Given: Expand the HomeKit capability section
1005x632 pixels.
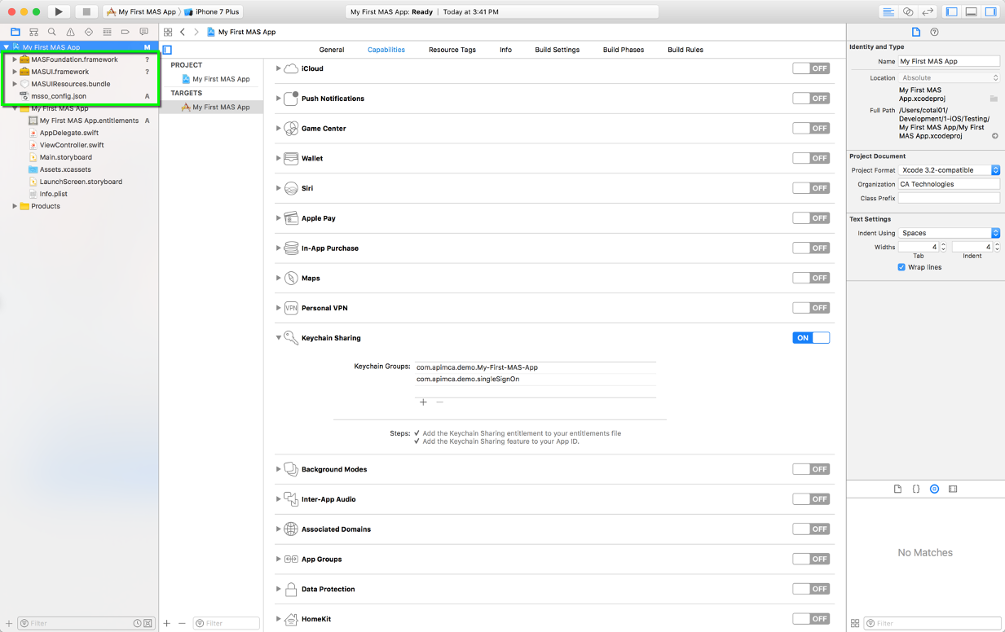Looking at the screenshot, I should [x=278, y=619].
